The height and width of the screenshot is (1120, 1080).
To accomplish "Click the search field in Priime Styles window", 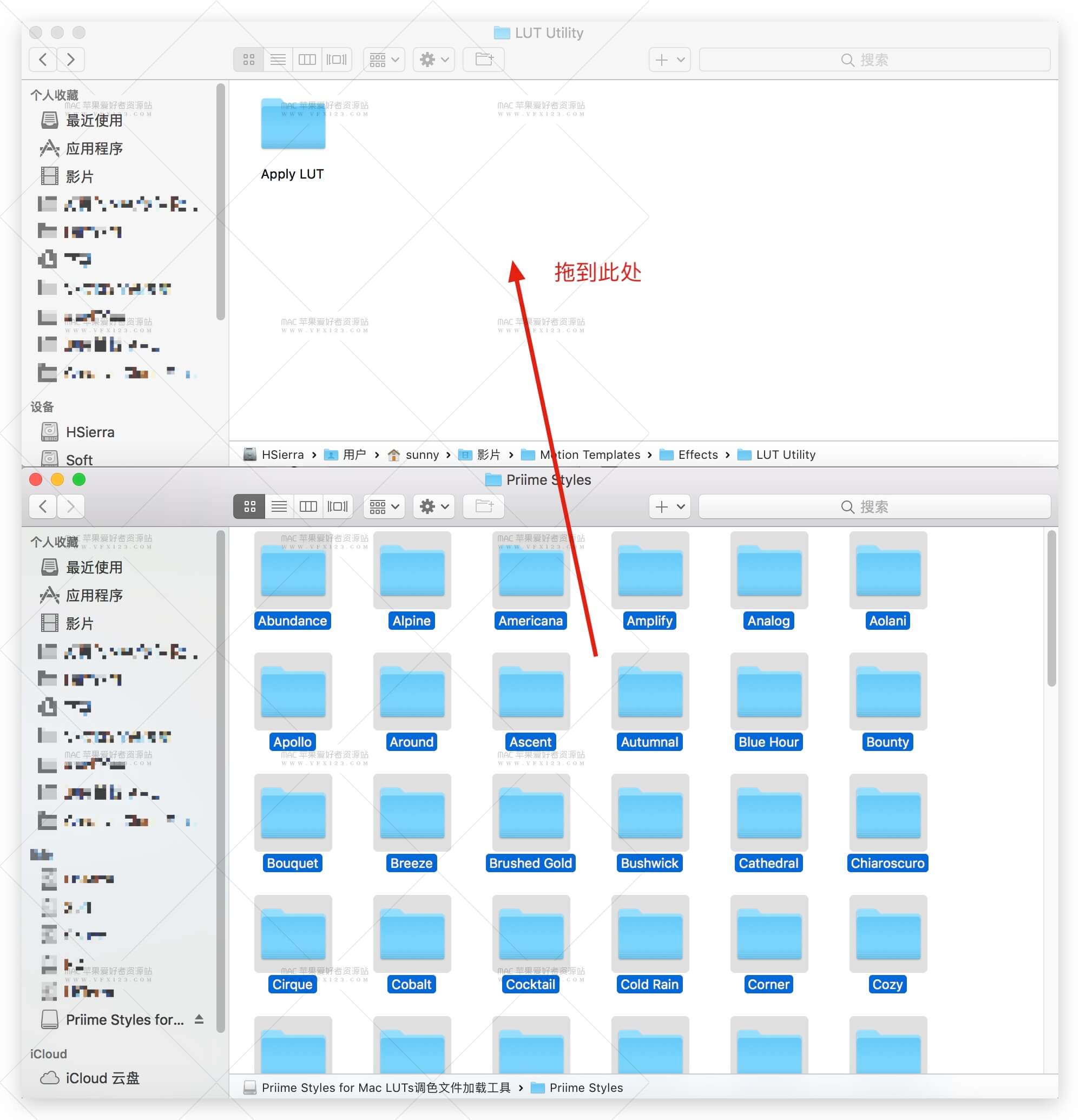I will (874, 506).
